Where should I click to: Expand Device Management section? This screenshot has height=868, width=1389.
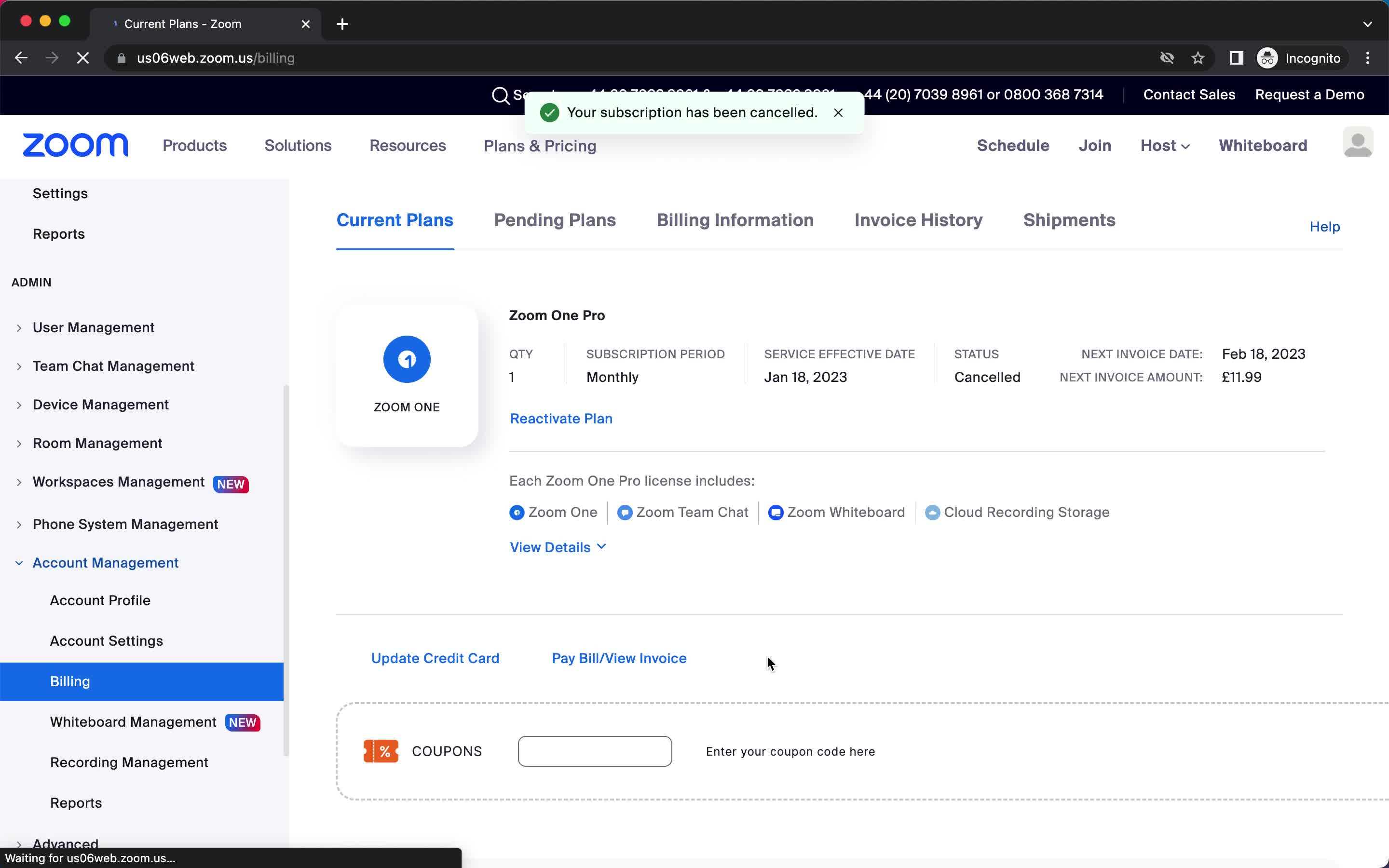coord(19,405)
